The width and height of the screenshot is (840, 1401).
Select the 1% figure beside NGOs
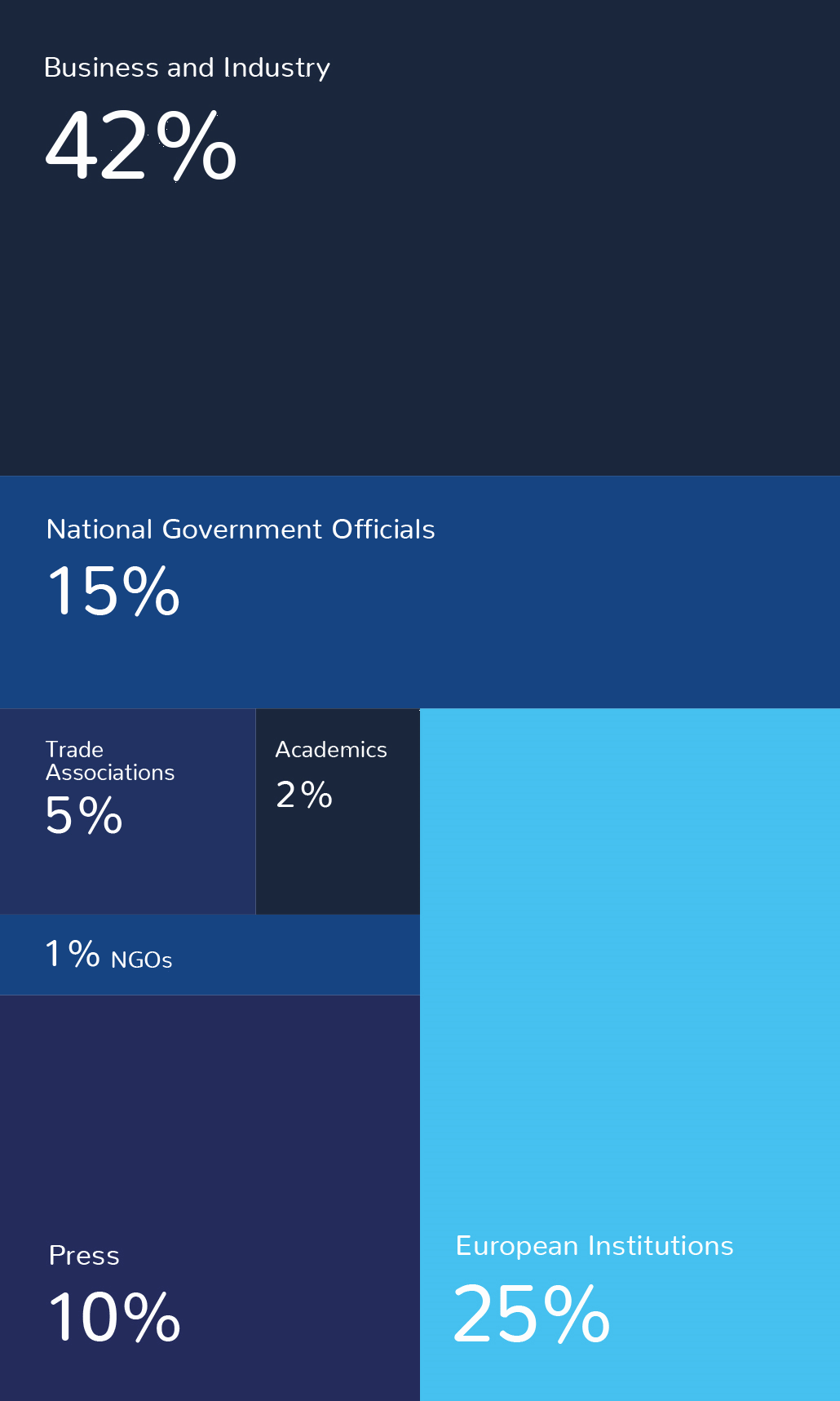[x=73, y=954]
